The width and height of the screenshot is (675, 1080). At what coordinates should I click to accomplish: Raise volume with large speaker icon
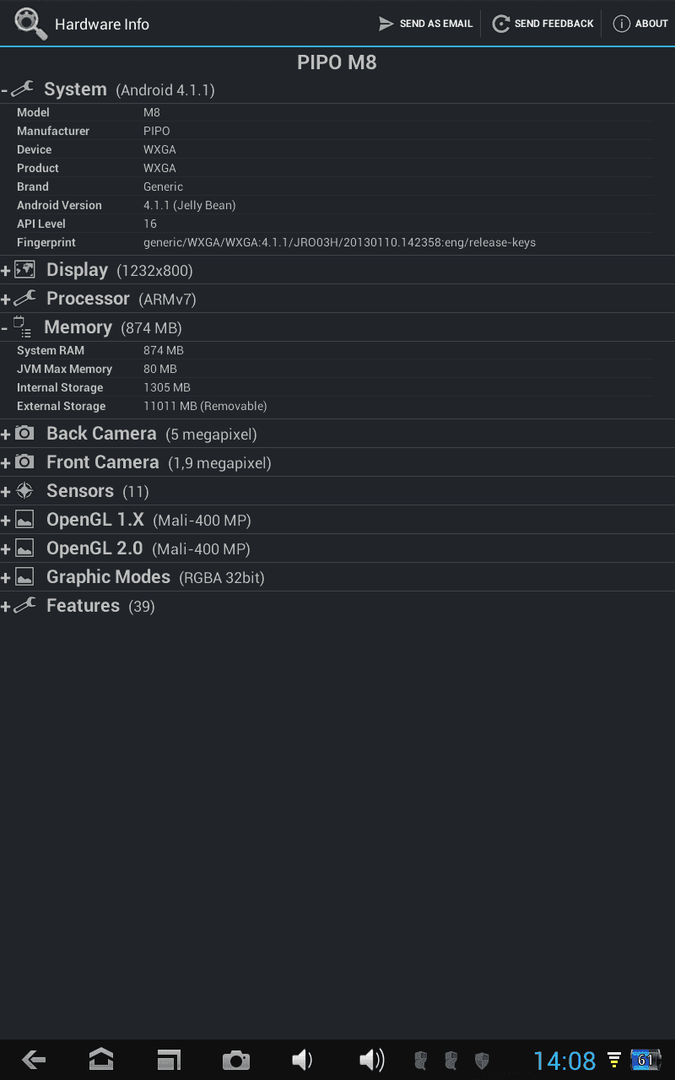point(372,1059)
